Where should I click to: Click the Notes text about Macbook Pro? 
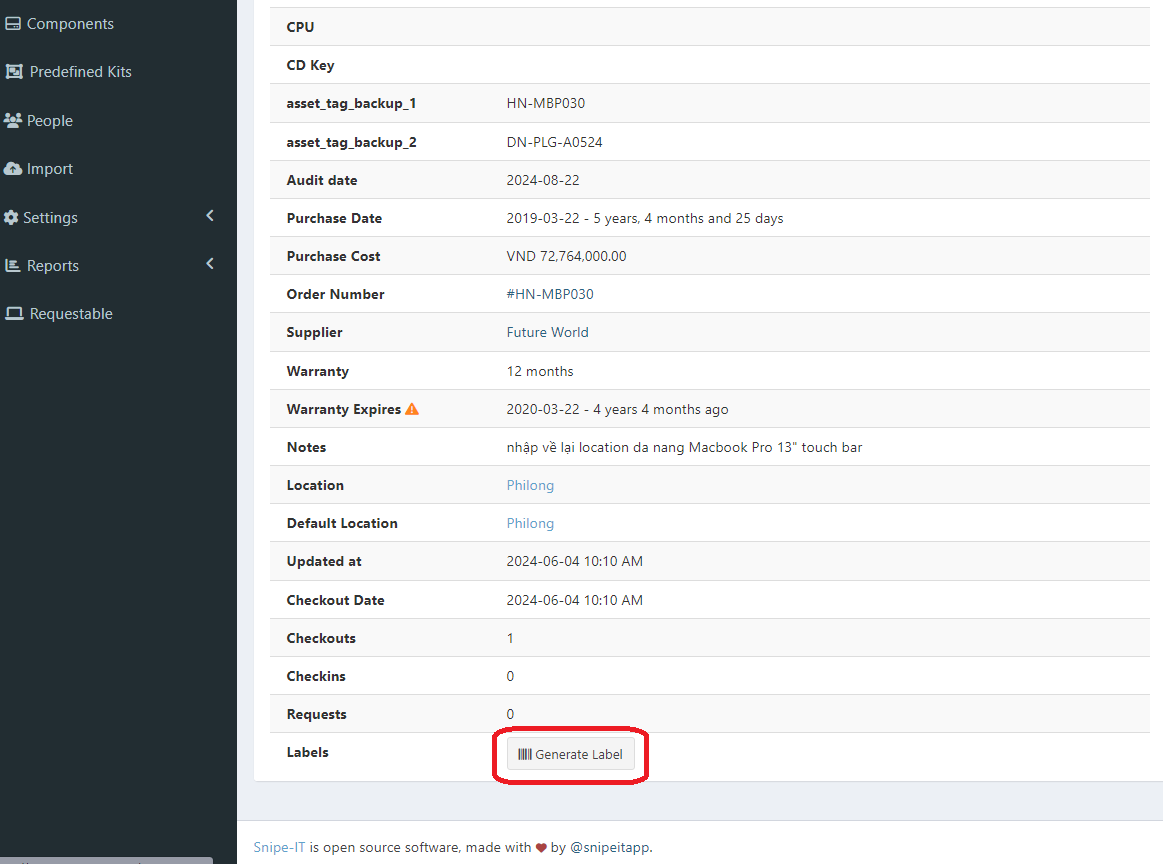click(x=684, y=447)
